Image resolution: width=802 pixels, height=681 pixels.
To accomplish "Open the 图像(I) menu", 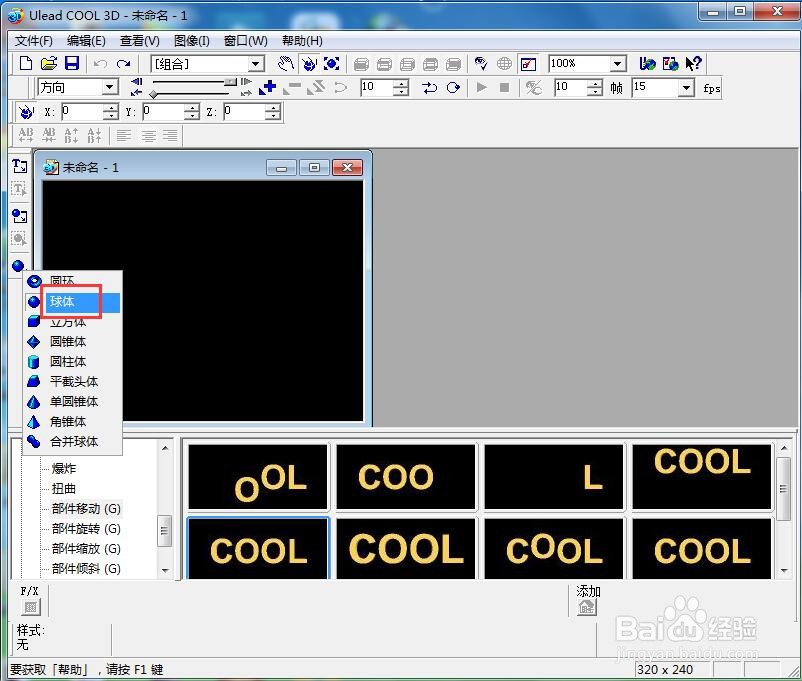I will pos(191,41).
